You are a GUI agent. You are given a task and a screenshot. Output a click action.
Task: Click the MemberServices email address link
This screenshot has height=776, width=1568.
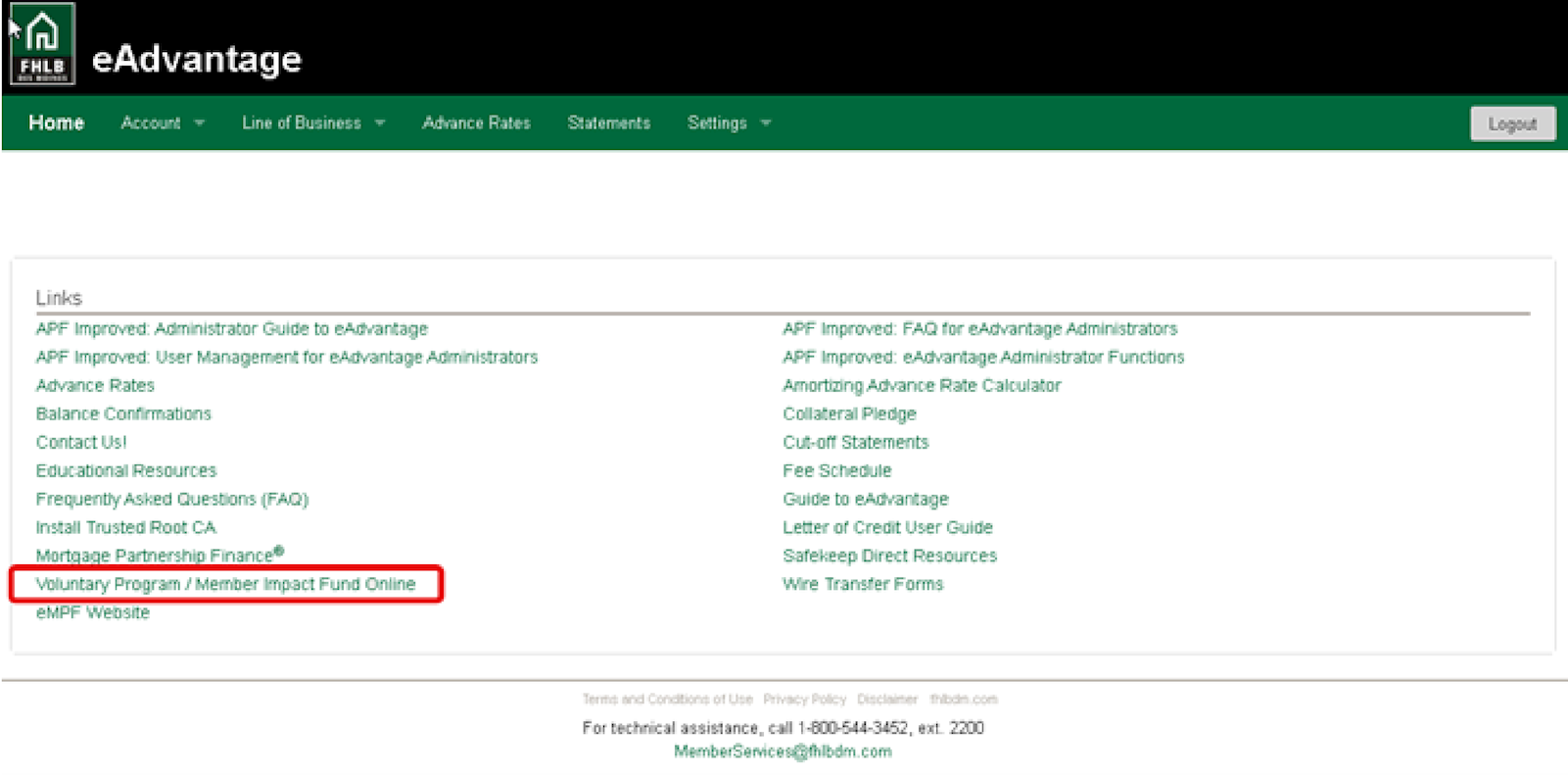coord(783,752)
